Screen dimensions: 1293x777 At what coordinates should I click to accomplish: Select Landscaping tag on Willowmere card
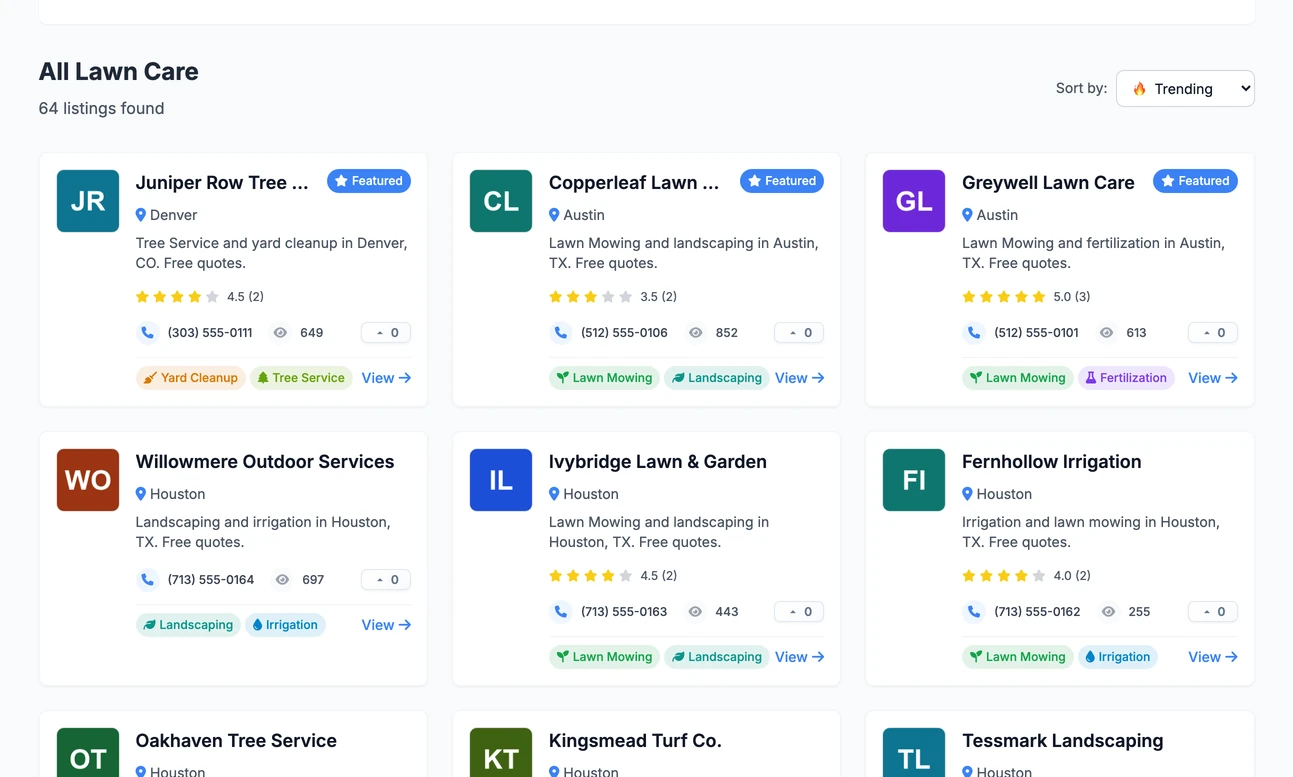tap(188, 625)
